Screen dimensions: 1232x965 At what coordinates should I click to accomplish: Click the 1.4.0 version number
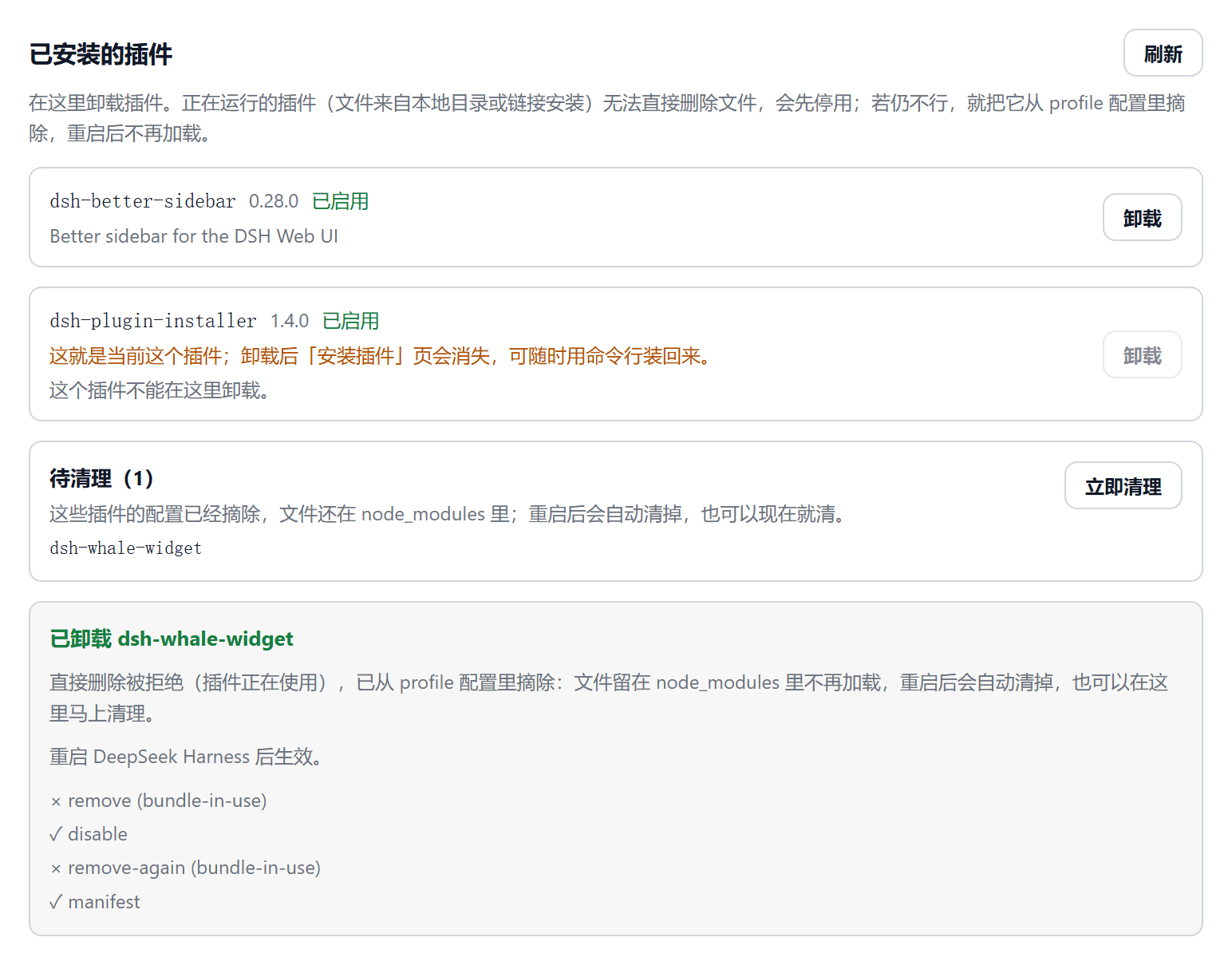[290, 321]
